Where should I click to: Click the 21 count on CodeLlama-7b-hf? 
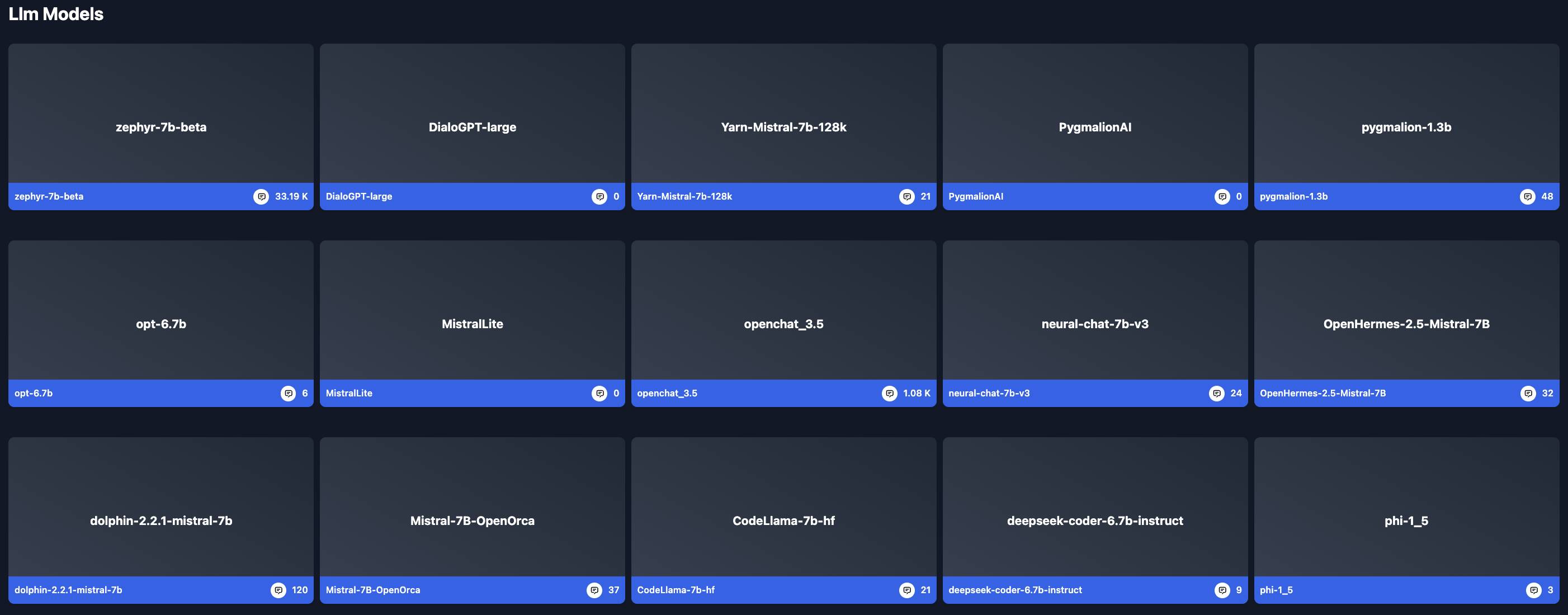pyautogui.click(x=926, y=590)
